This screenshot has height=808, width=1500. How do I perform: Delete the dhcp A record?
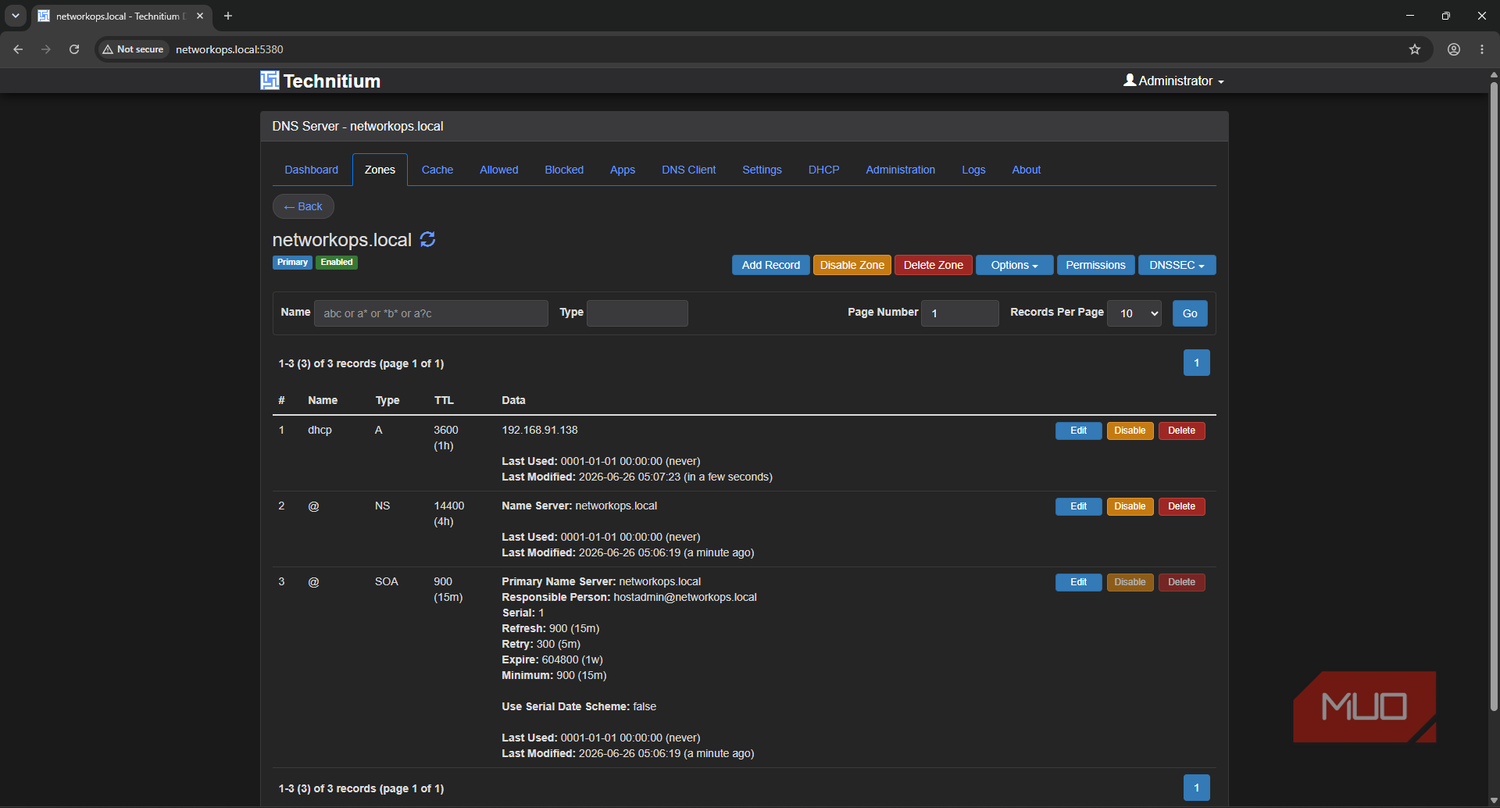(x=1182, y=431)
